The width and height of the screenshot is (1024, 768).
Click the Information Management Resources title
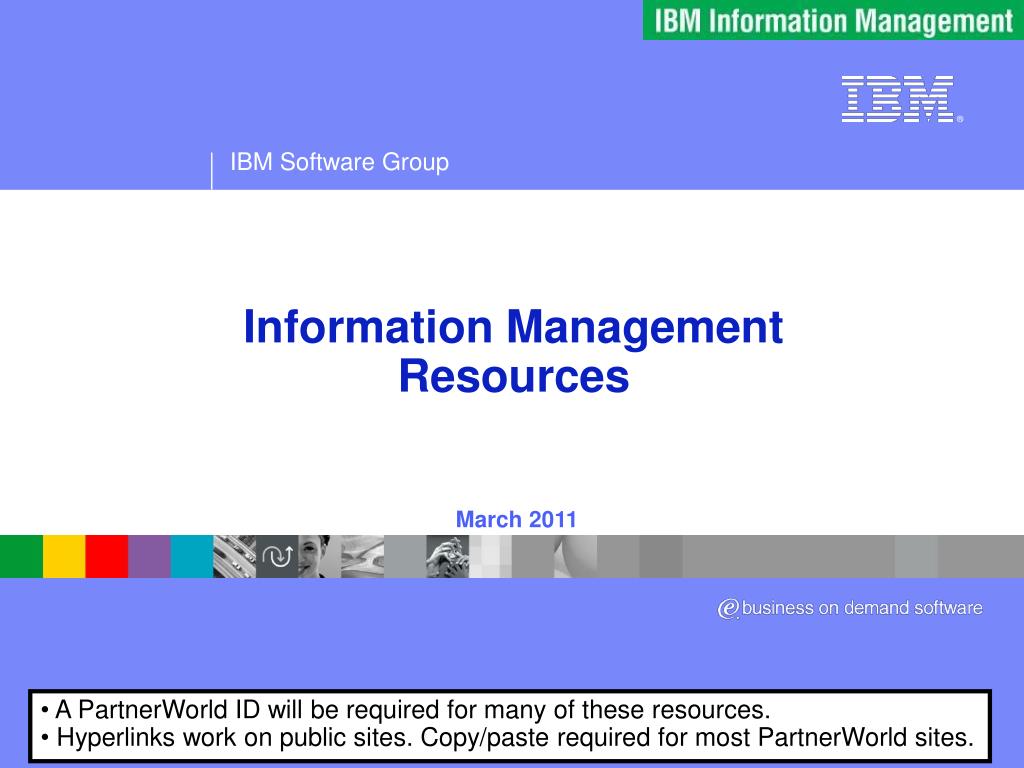(x=513, y=351)
